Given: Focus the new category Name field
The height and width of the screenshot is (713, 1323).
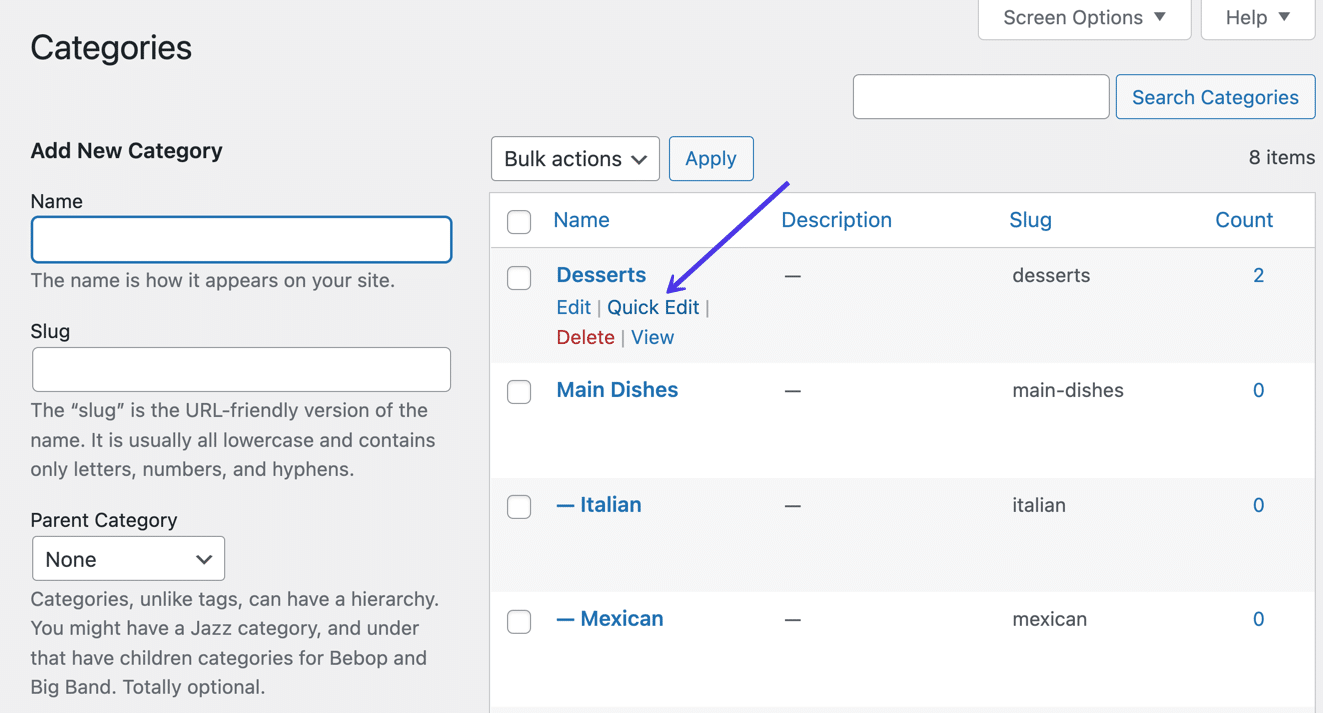Looking at the screenshot, I should [241, 240].
